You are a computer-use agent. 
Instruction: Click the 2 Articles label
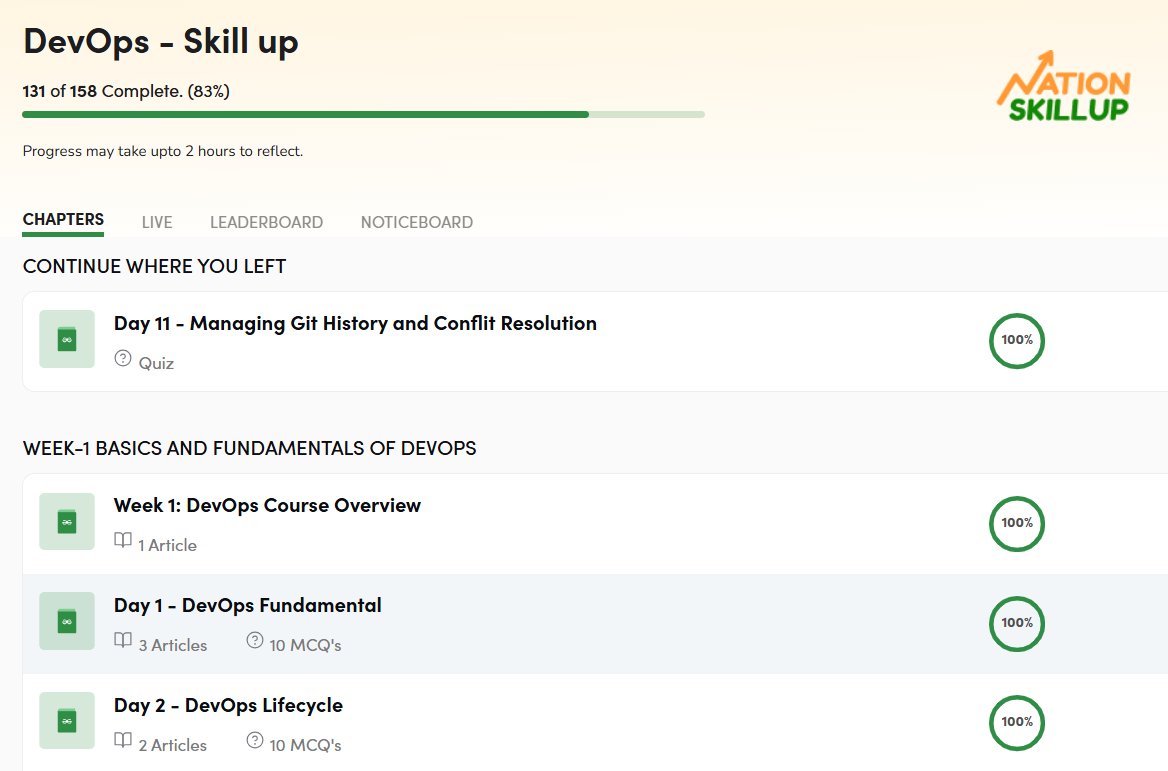click(x=173, y=745)
